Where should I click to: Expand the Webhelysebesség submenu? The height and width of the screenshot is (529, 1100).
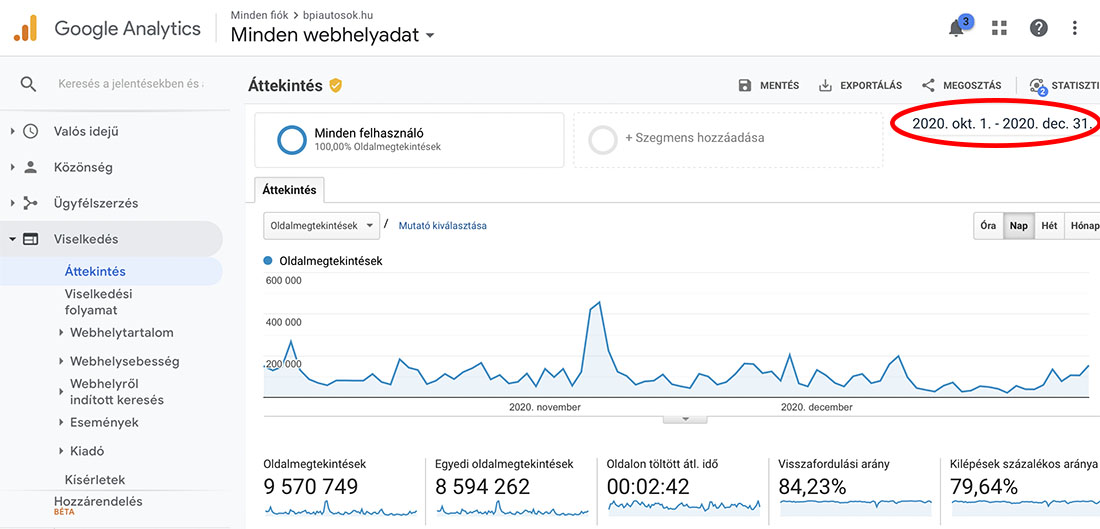point(61,361)
